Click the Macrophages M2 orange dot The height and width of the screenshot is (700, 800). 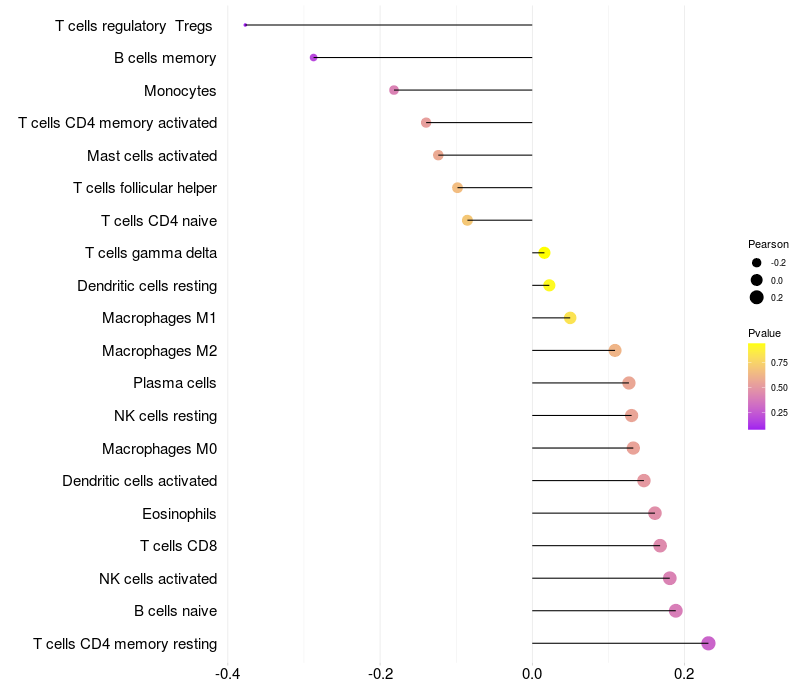615,351
